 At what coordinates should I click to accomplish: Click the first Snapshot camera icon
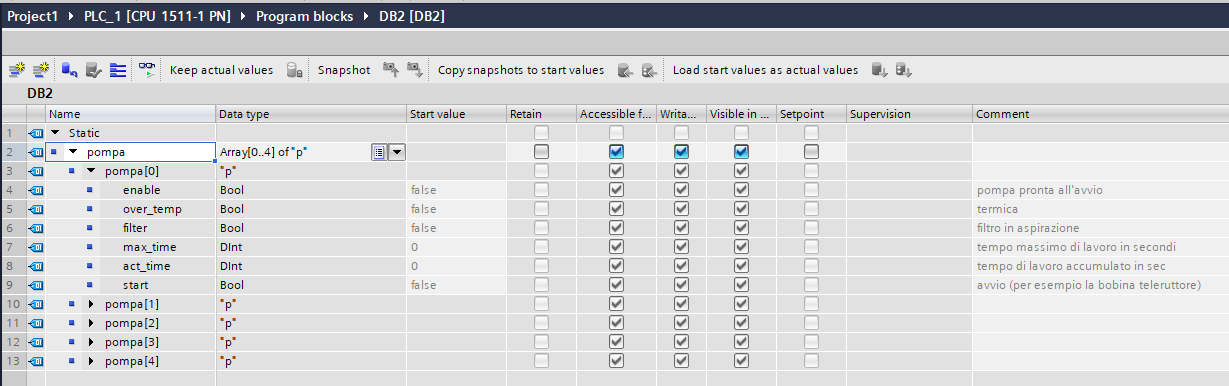pos(391,70)
